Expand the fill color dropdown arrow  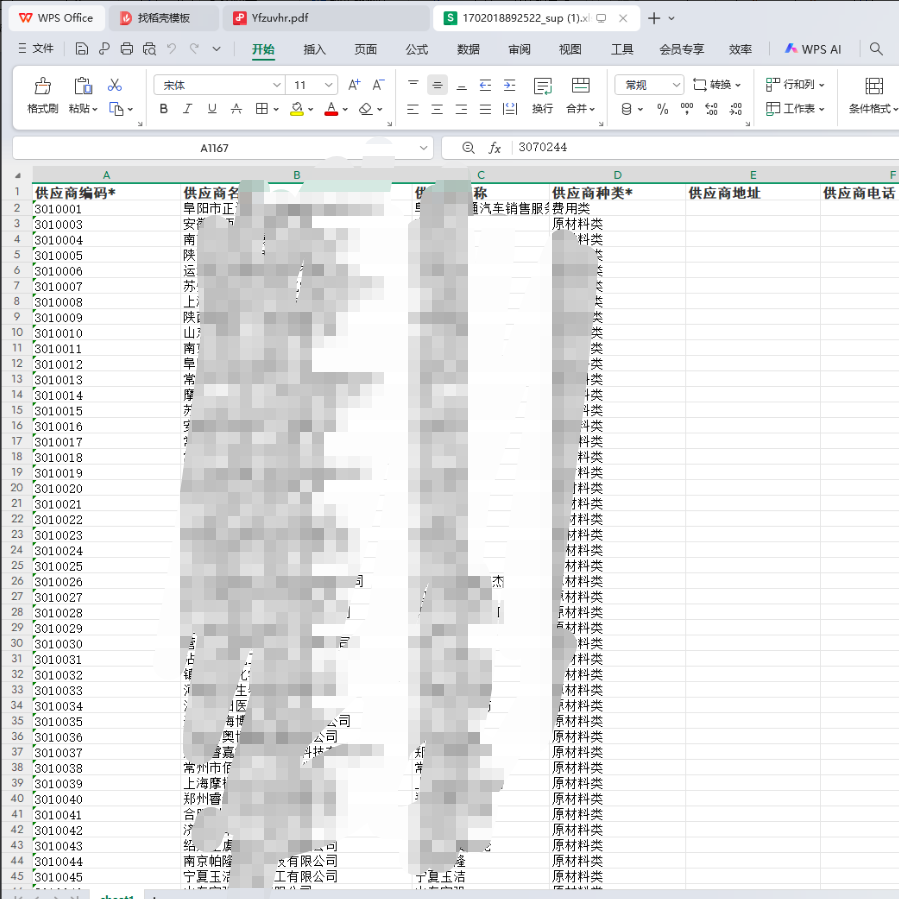click(x=311, y=109)
